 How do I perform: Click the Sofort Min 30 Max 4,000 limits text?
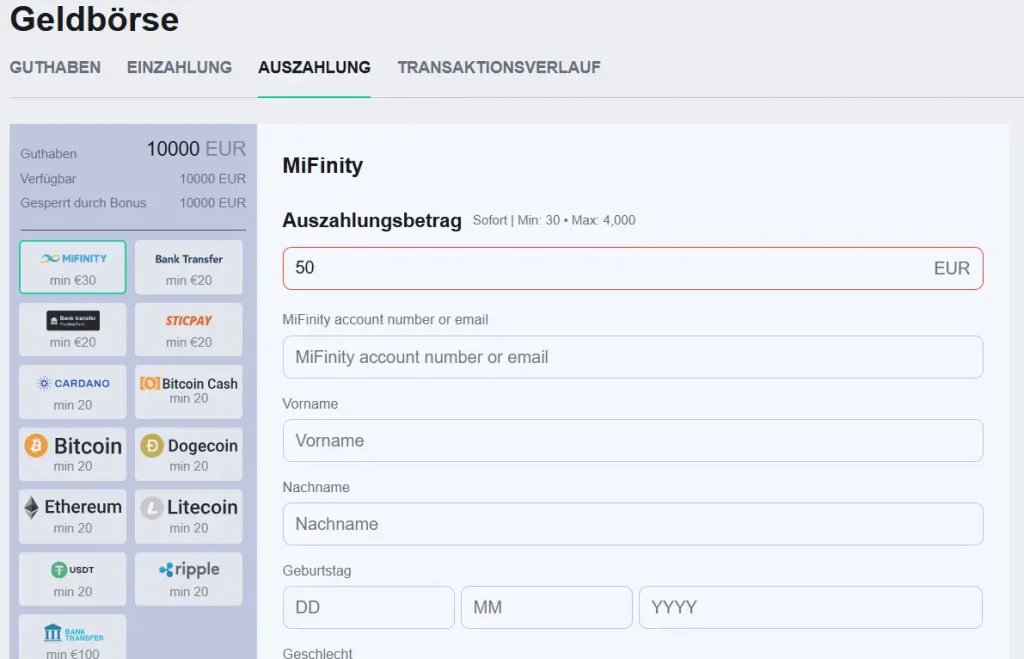[x=554, y=220]
